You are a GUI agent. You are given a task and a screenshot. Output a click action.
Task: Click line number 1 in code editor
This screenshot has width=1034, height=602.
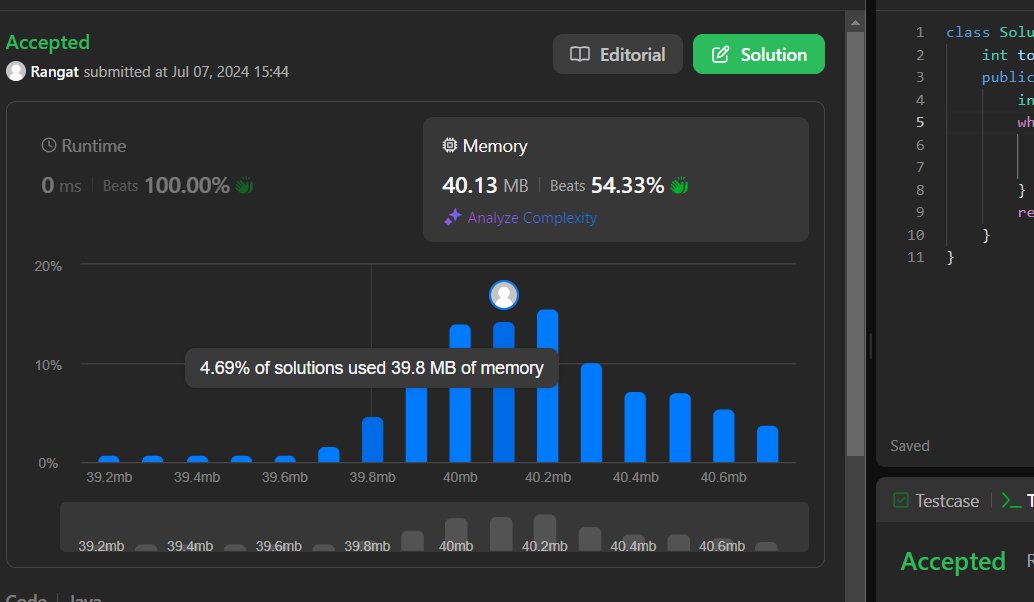(920, 32)
